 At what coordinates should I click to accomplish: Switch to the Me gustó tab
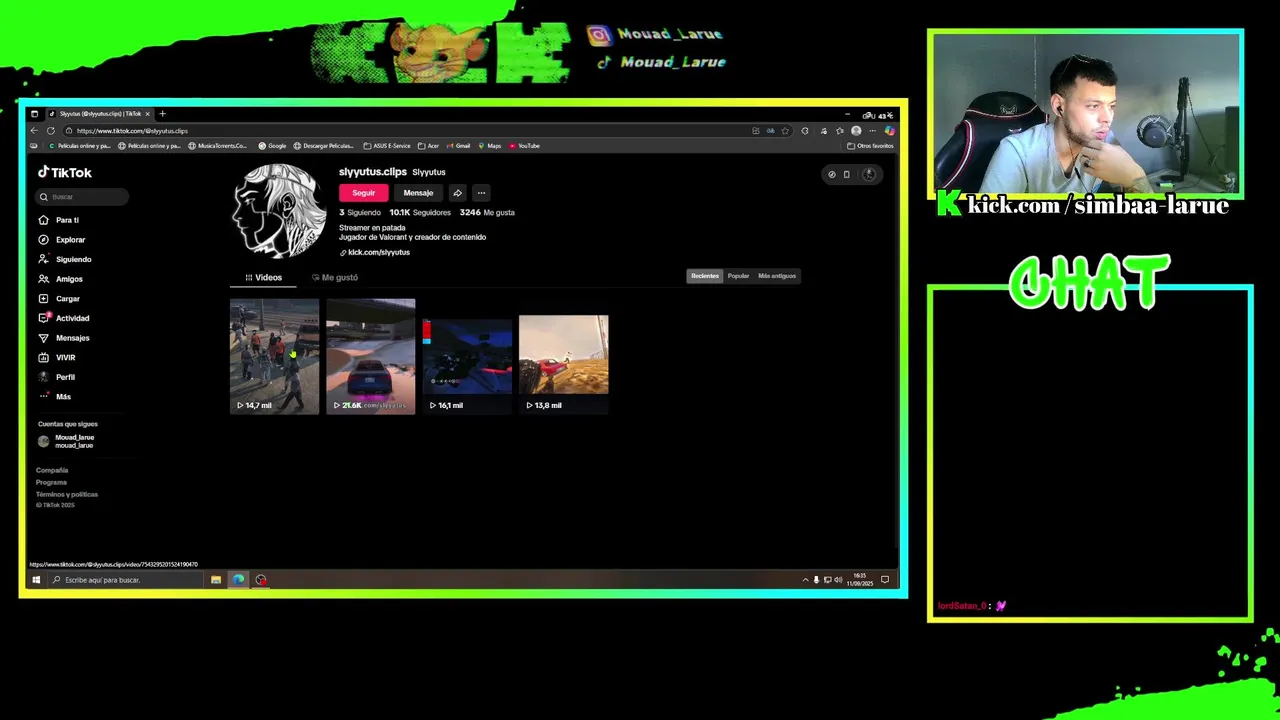point(335,277)
